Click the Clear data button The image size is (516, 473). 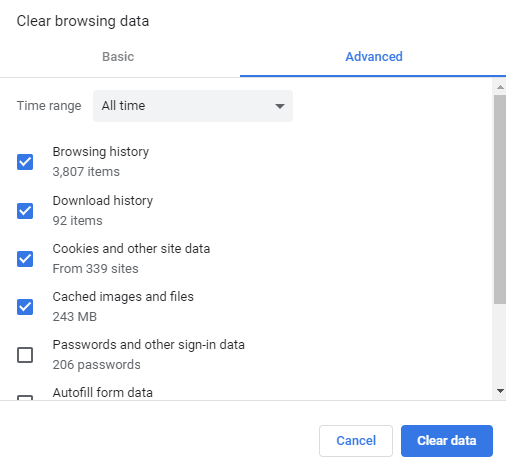447,441
